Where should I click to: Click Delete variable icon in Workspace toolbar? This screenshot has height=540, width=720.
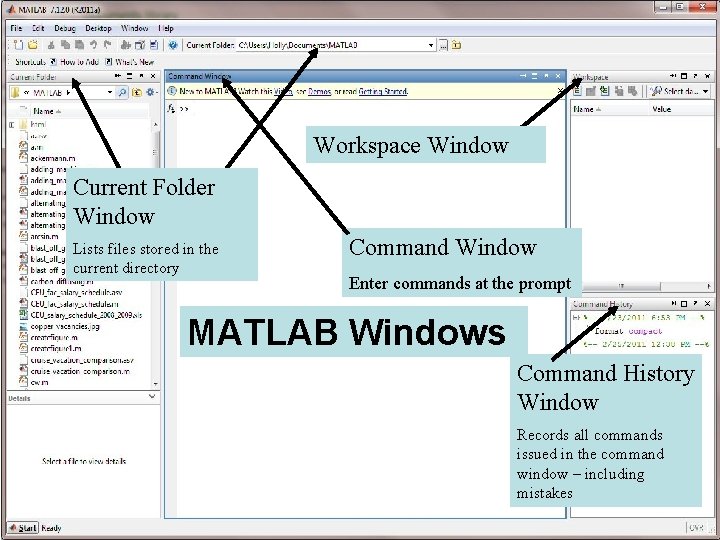click(x=633, y=91)
